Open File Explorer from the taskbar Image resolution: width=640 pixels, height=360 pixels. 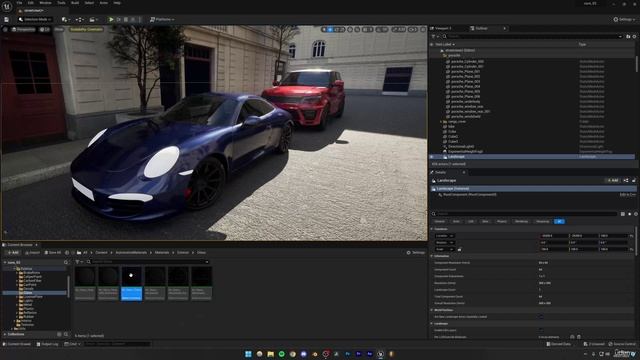[x=271, y=354]
